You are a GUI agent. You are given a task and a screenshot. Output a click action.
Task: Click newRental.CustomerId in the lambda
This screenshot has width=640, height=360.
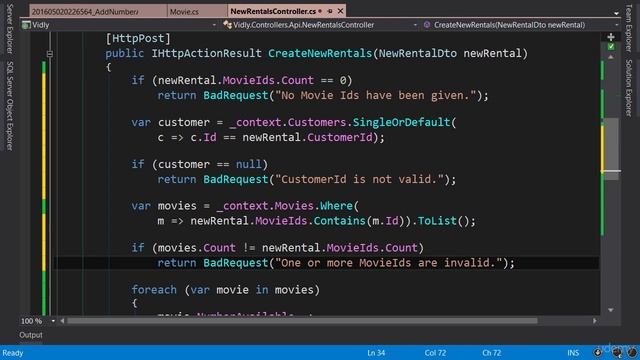[307, 138]
